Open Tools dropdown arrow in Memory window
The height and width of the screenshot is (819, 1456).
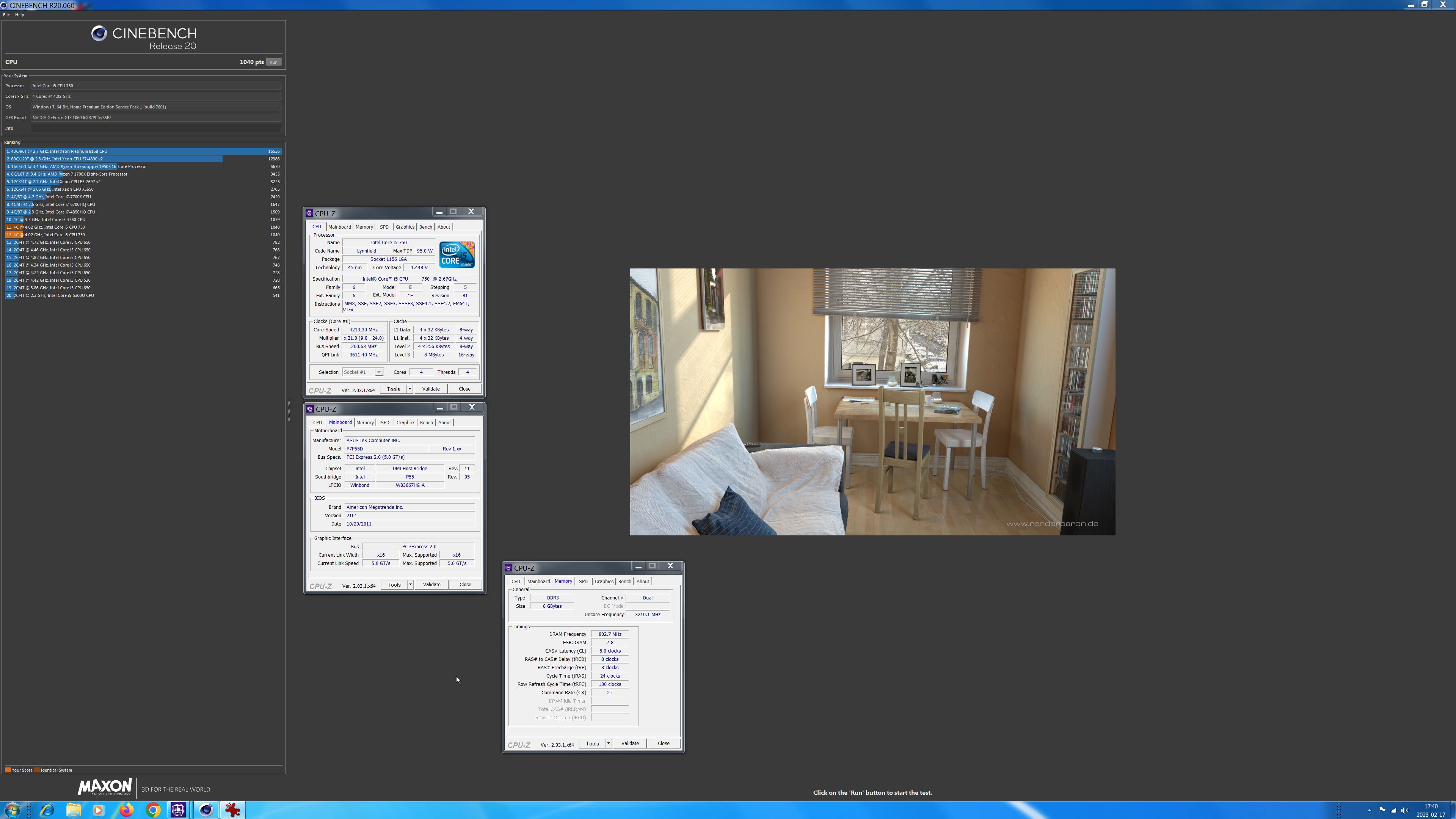[x=609, y=743]
